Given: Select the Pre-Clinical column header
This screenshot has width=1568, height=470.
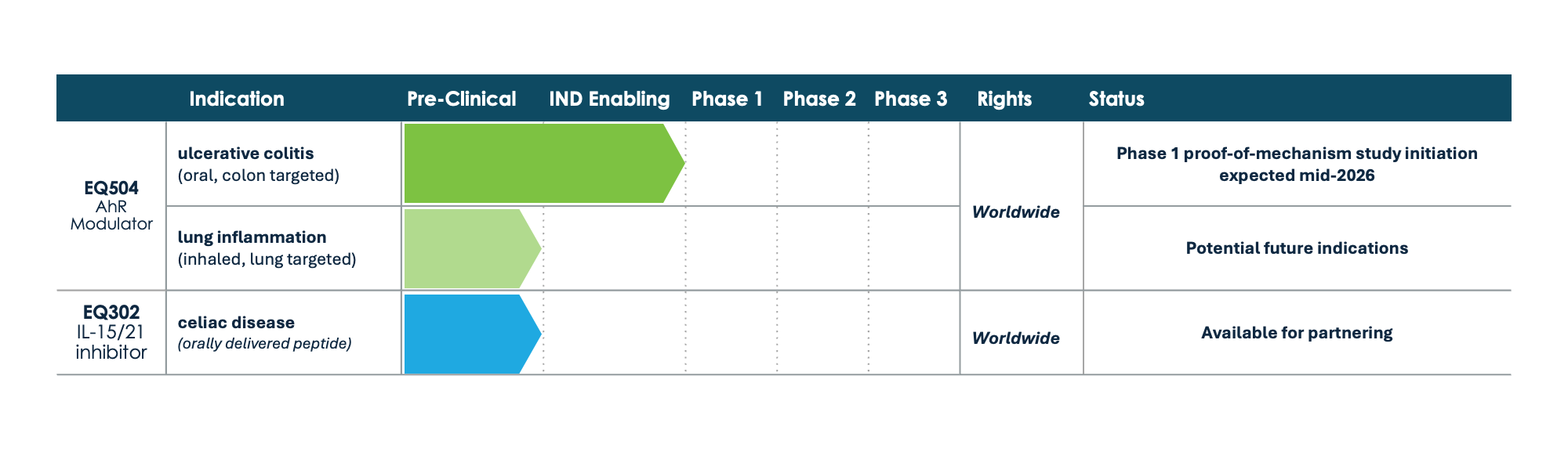Looking at the screenshot, I should pyautogui.click(x=461, y=99).
